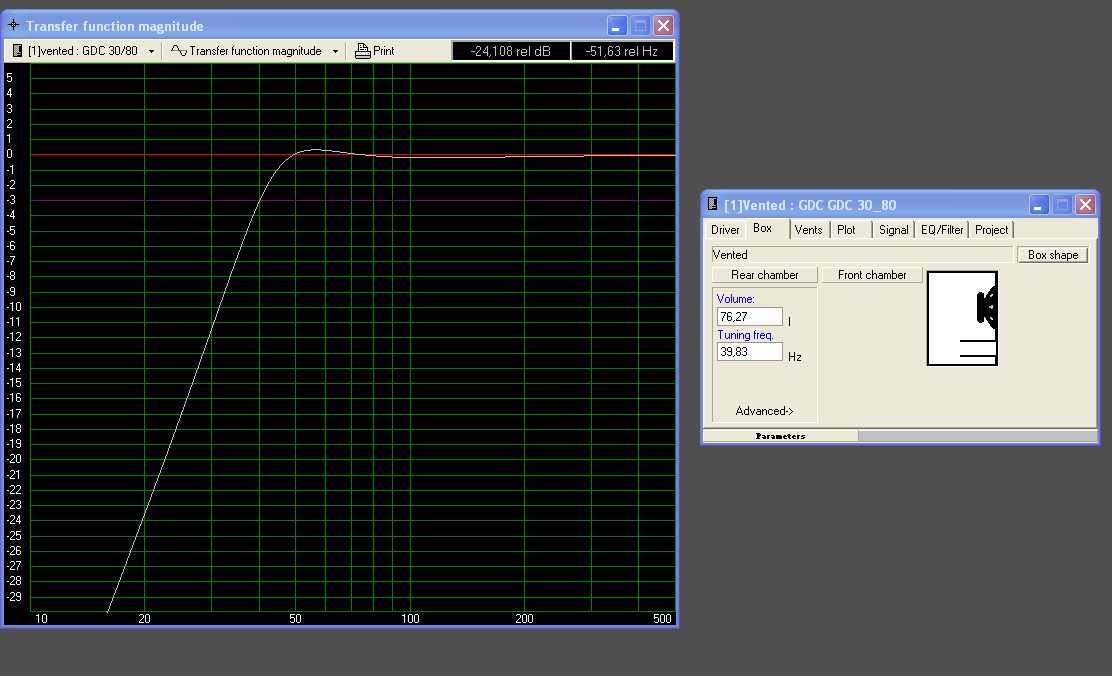
Task: Go to the Signal tab
Action: click(893, 230)
